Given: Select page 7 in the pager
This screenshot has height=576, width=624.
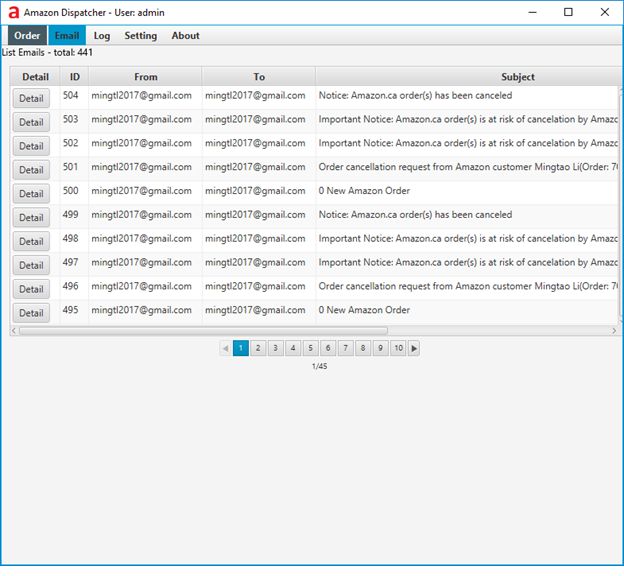Looking at the screenshot, I should tap(345, 348).
